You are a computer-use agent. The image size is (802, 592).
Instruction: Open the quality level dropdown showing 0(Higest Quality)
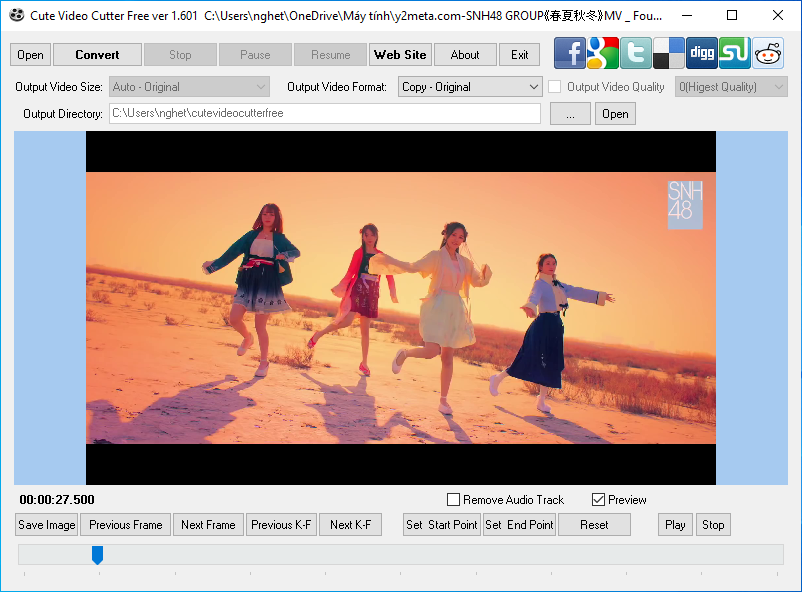[729, 87]
